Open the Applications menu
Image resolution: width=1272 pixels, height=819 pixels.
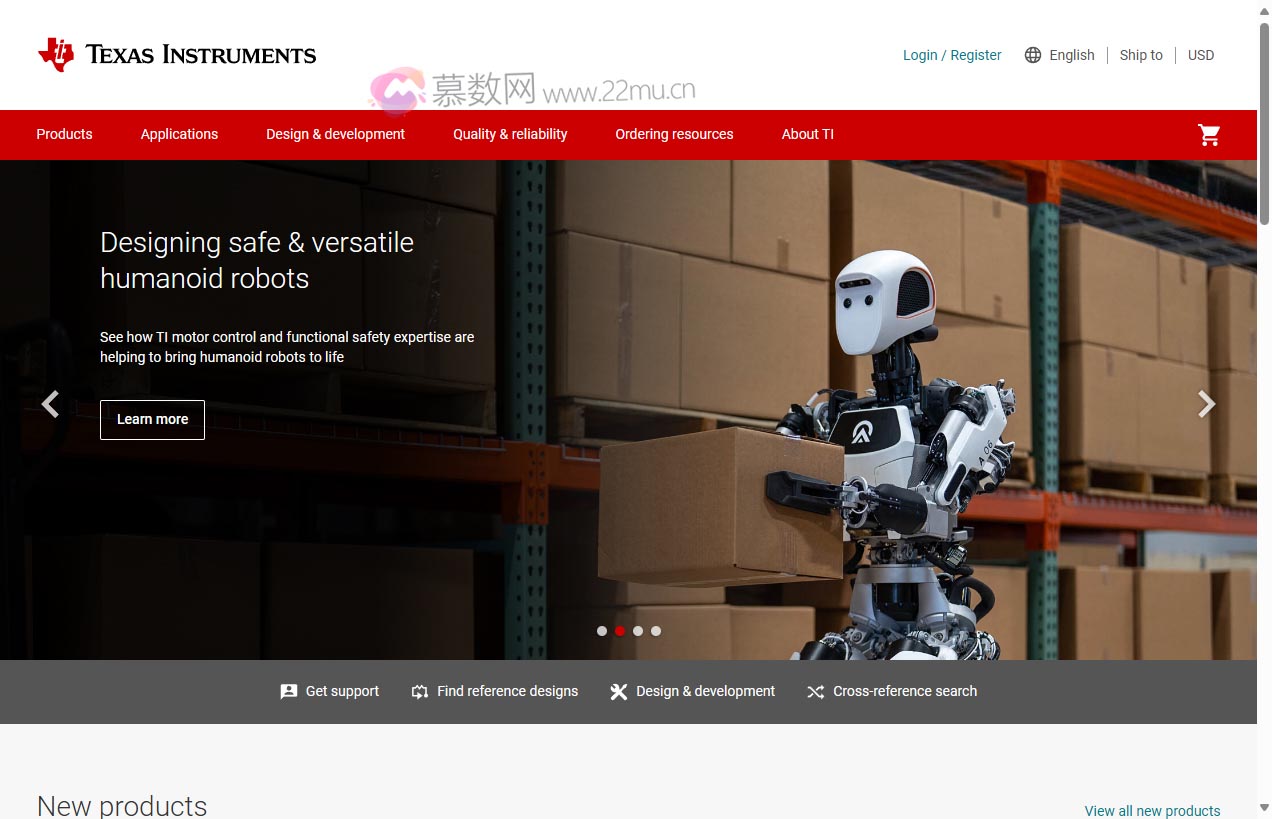click(179, 134)
